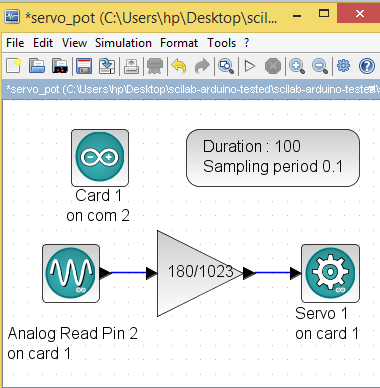This screenshot has width=380, height=388.
Task: Open a file with folder icon
Action: coord(37,66)
